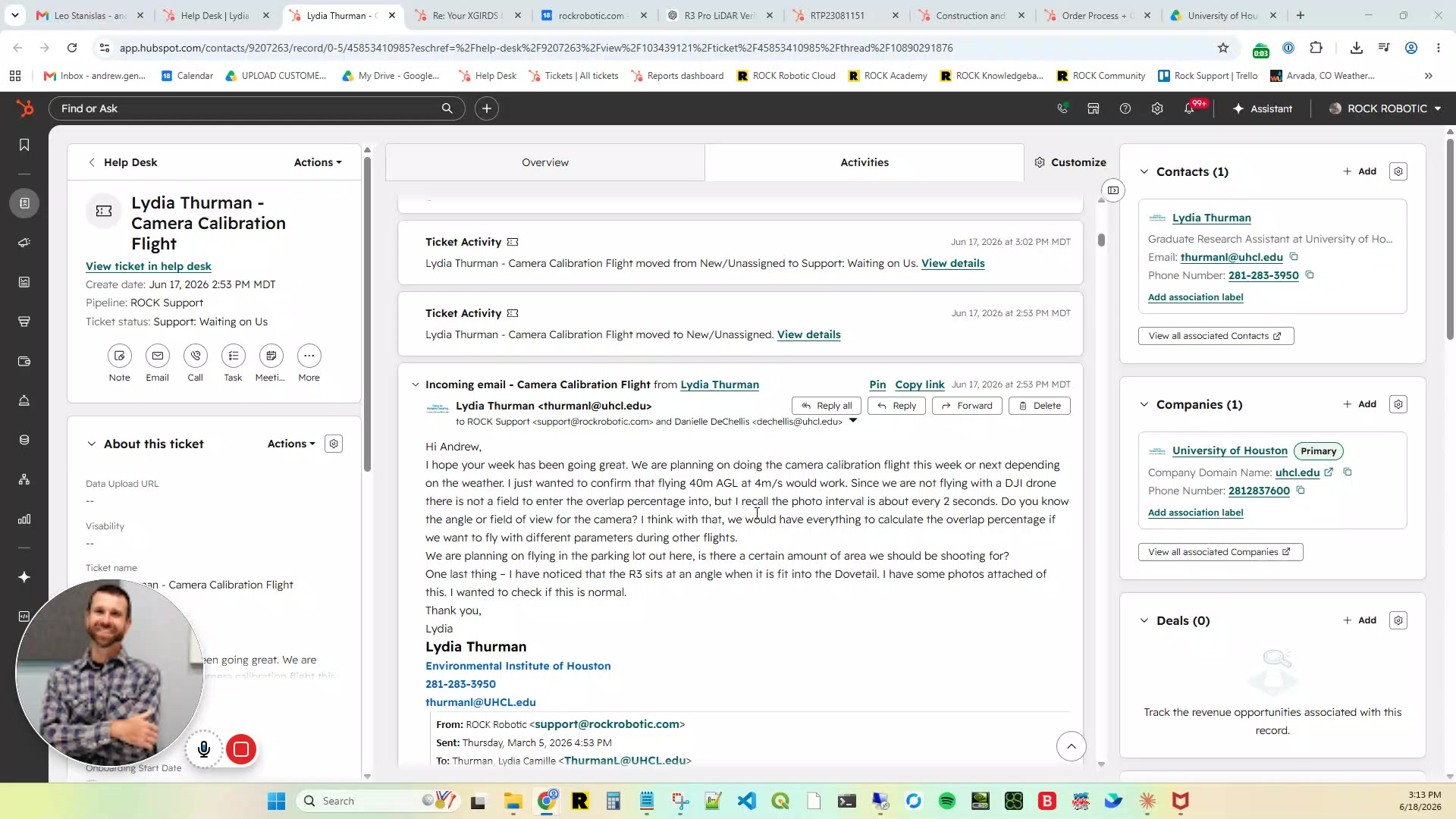This screenshot has height=819, width=1456.
Task: Switch to Help Desk | Lydia browser tab
Action: point(215,15)
